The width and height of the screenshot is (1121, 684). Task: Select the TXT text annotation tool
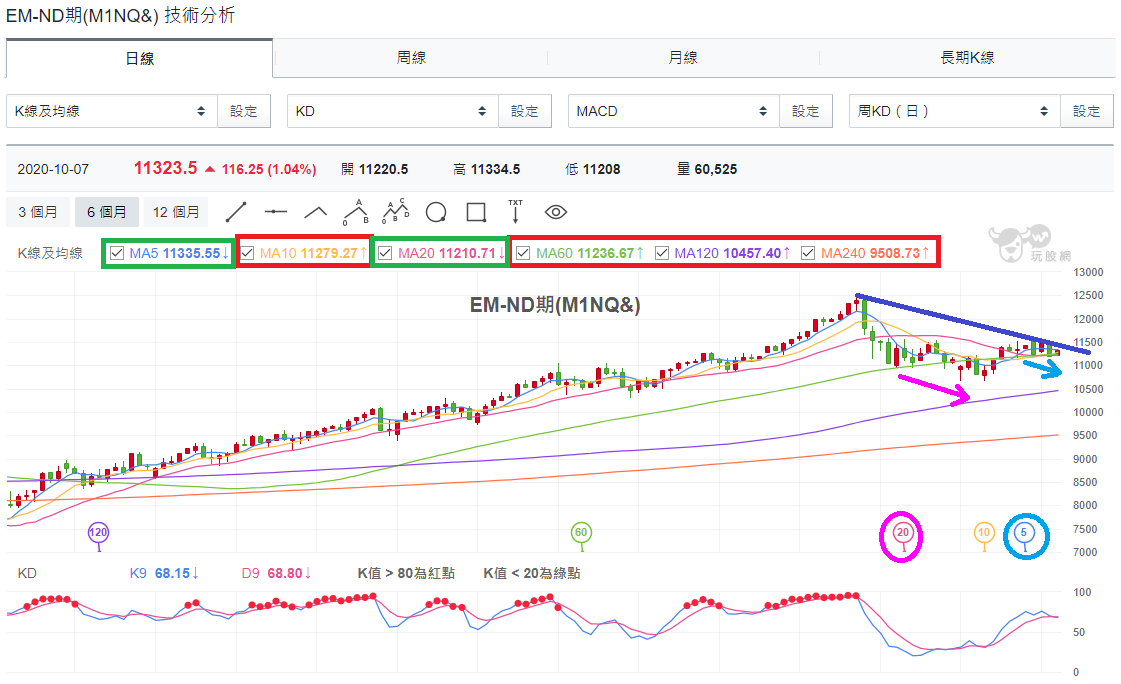515,212
